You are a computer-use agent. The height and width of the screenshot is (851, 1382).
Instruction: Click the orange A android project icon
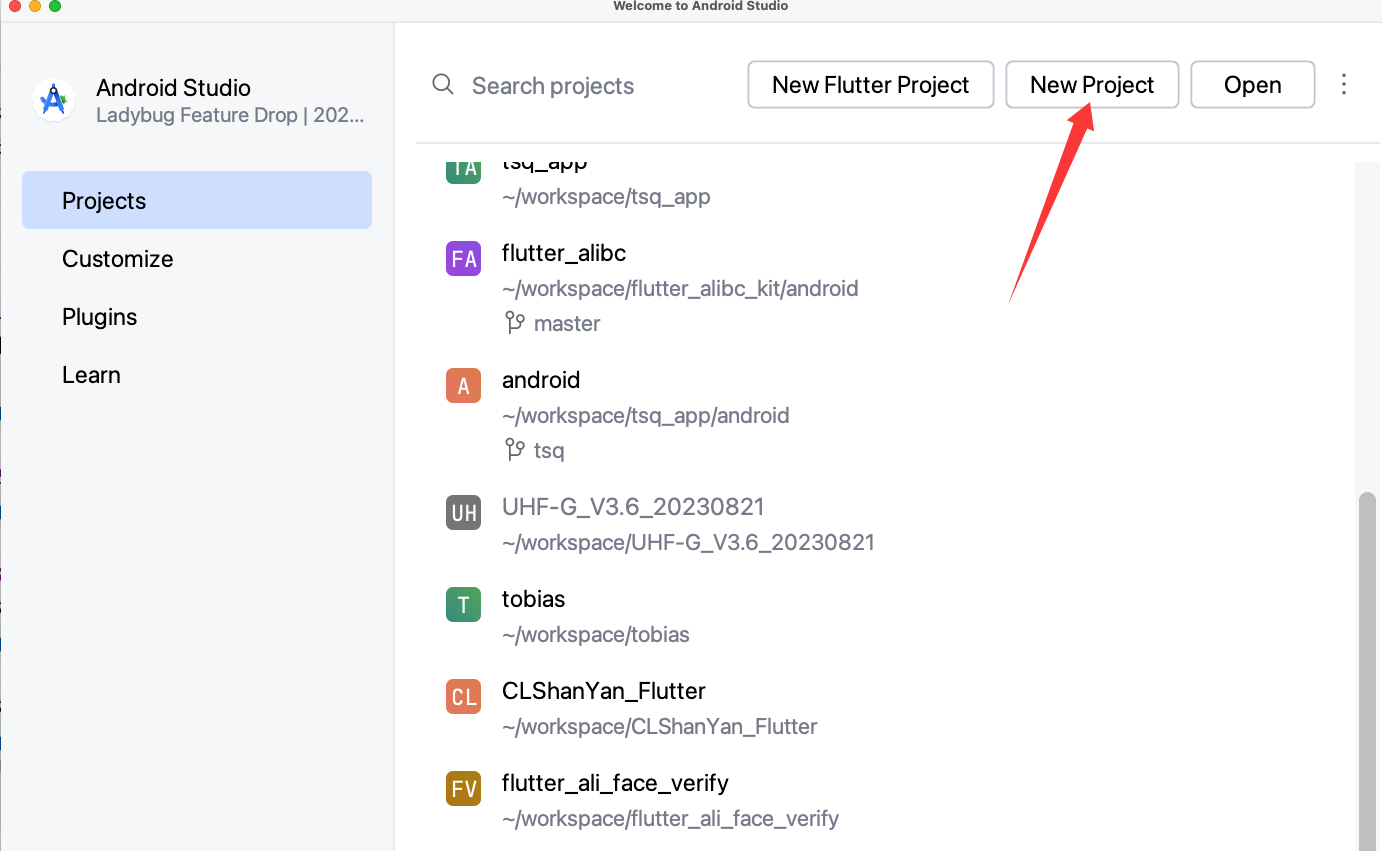pyautogui.click(x=463, y=386)
